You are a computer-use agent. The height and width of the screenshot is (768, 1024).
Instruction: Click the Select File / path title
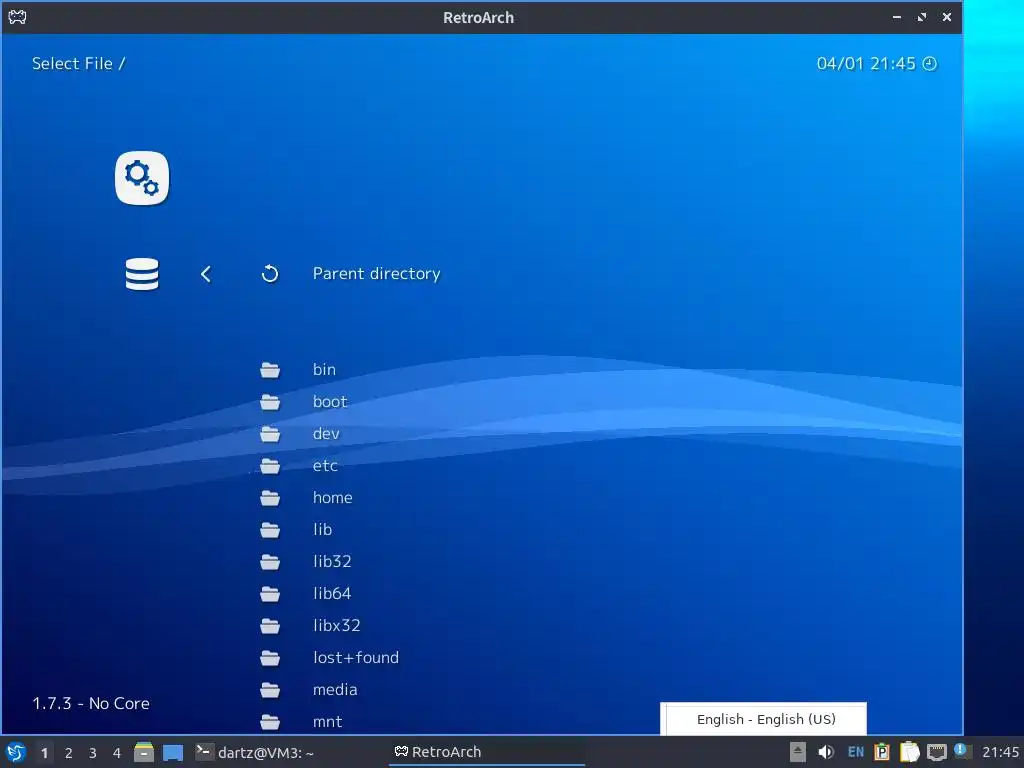pos(78,63)
